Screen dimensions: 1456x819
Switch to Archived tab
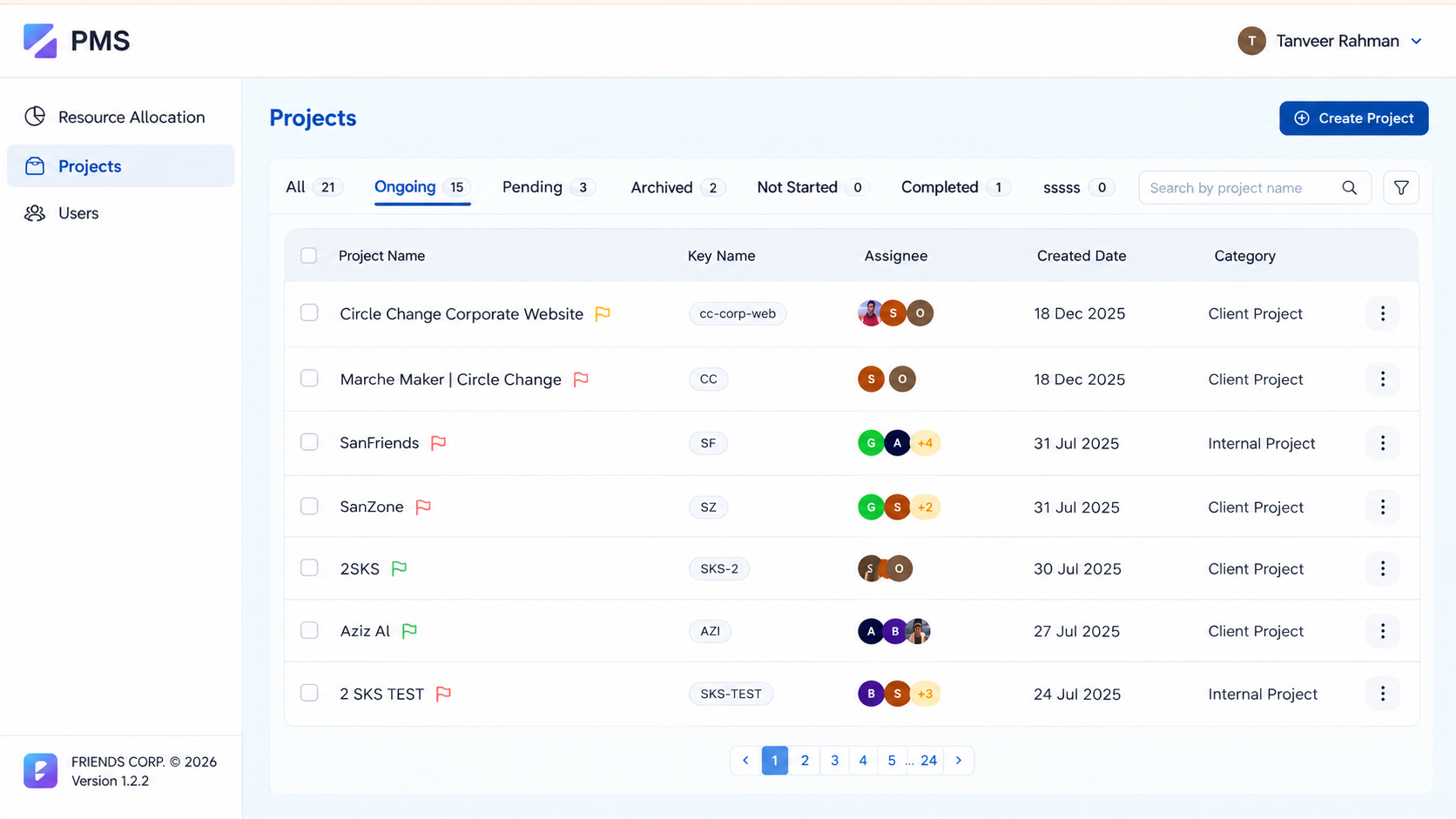(677, 187)
